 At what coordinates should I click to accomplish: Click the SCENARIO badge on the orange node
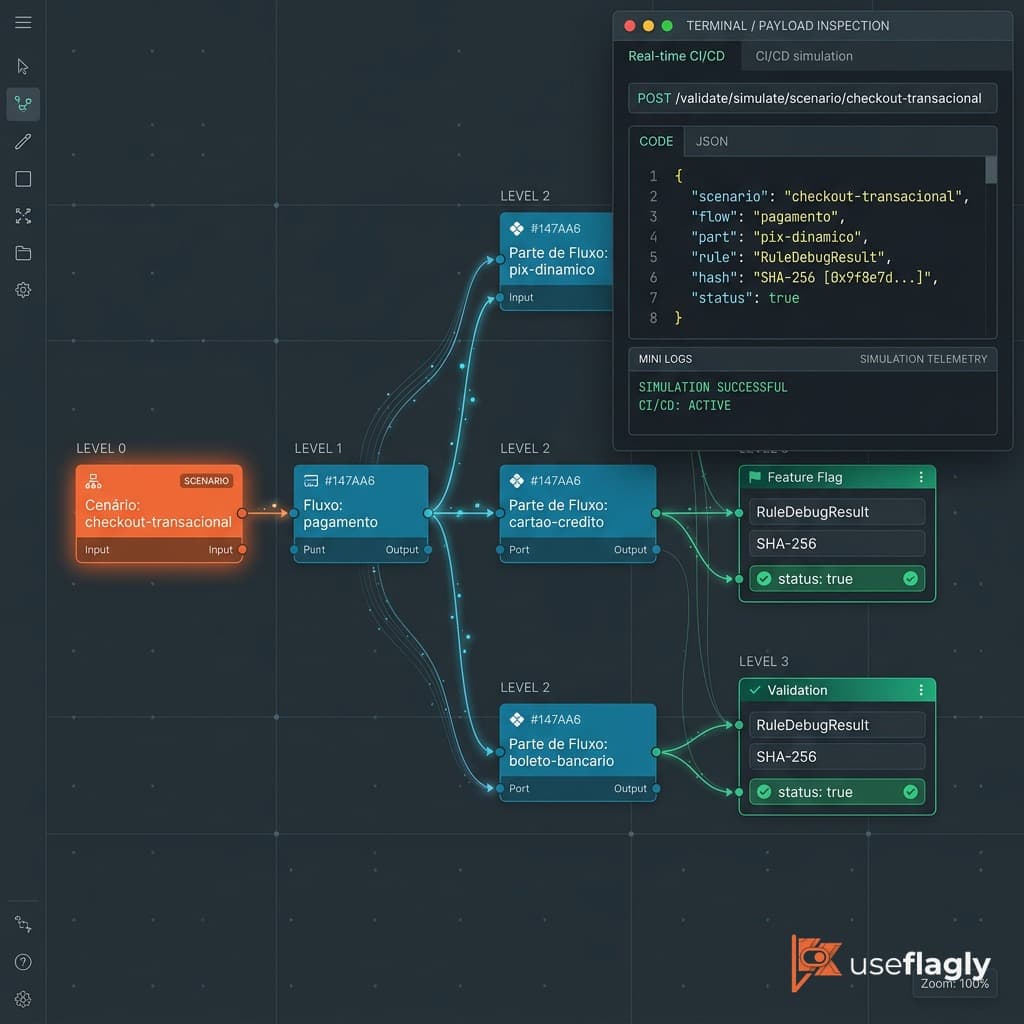coord(206,481)
